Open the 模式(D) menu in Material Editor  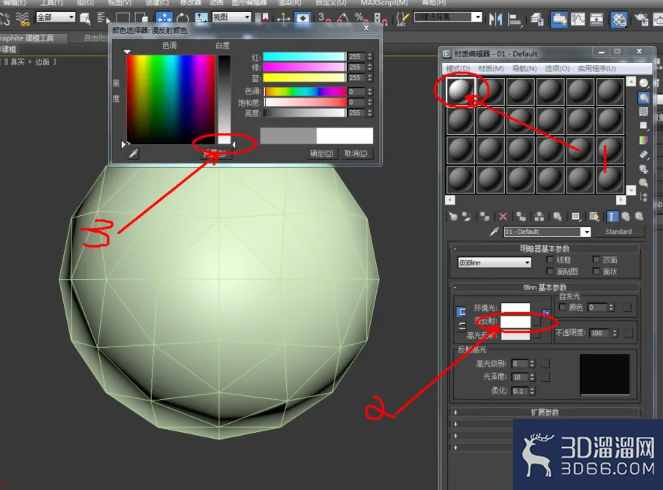[x=458, y=68]
